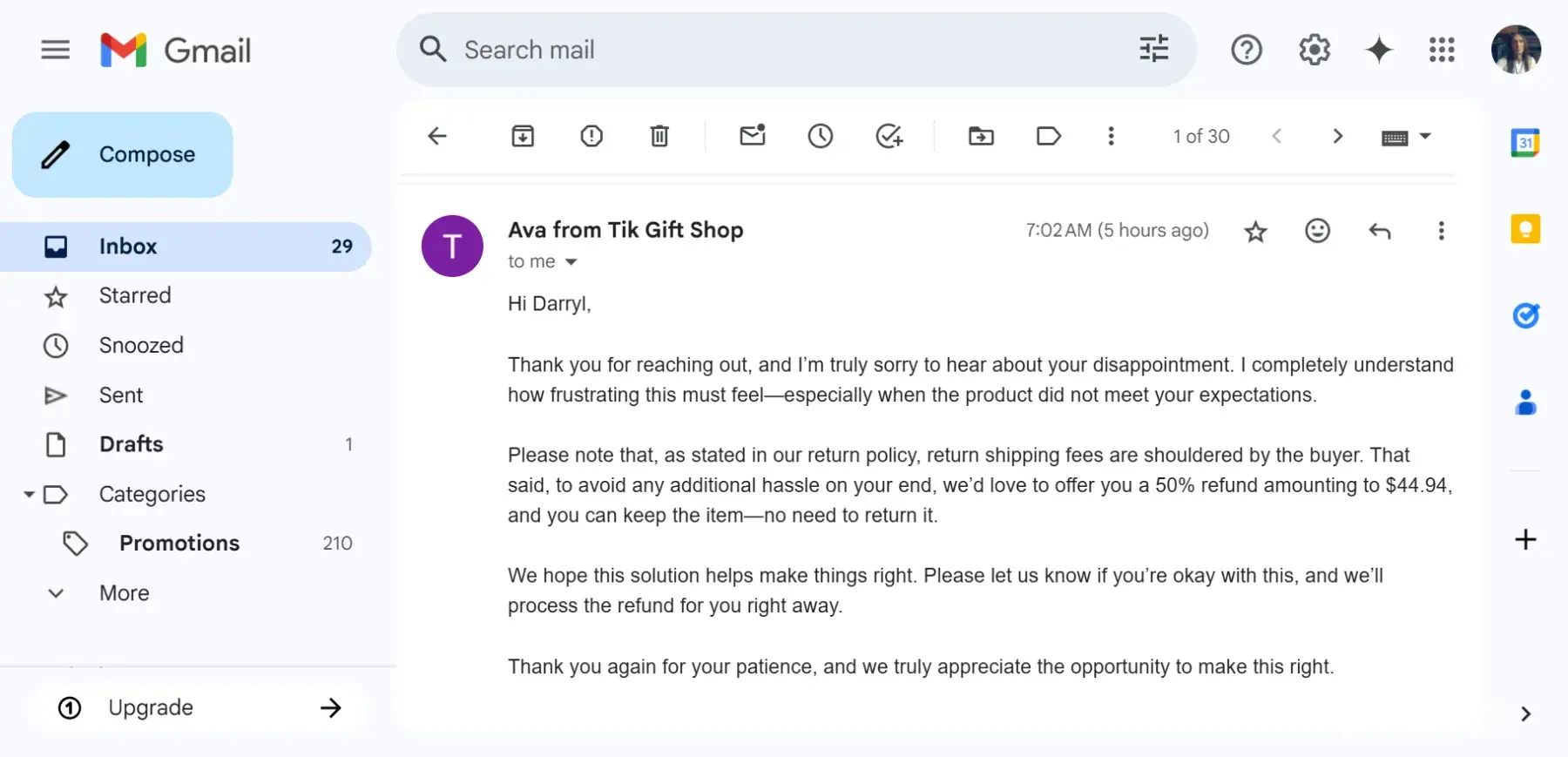Archive this email
Viewport: 1568px width, 757px height.
point(523,136)
